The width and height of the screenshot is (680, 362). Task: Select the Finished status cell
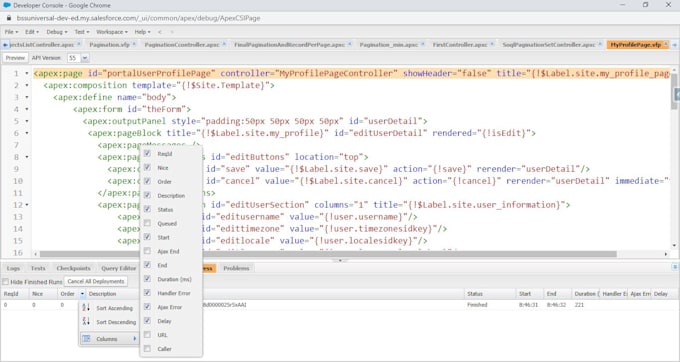(x=477, y=305)
